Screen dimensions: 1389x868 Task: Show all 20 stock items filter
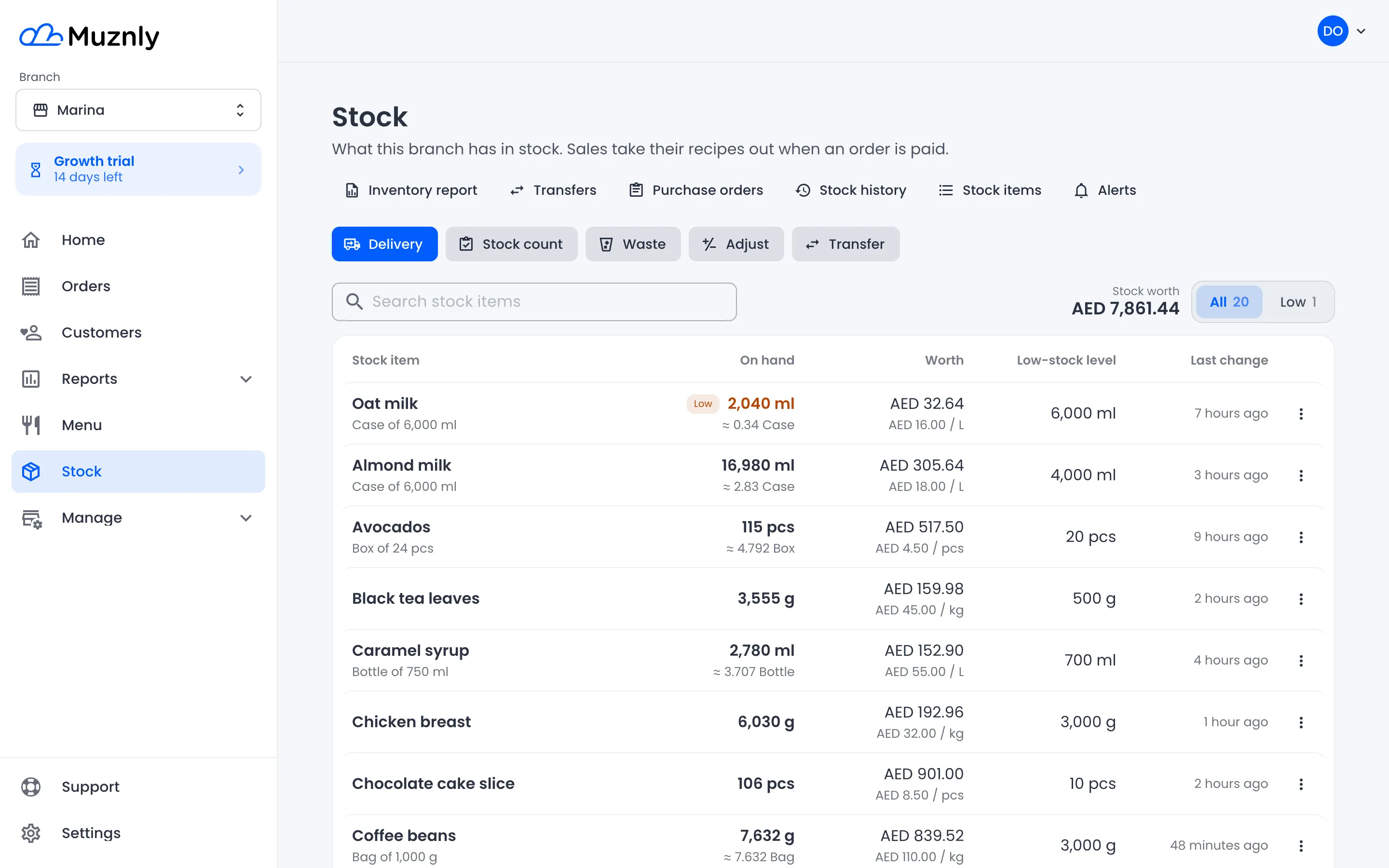tap(1229, 302)
